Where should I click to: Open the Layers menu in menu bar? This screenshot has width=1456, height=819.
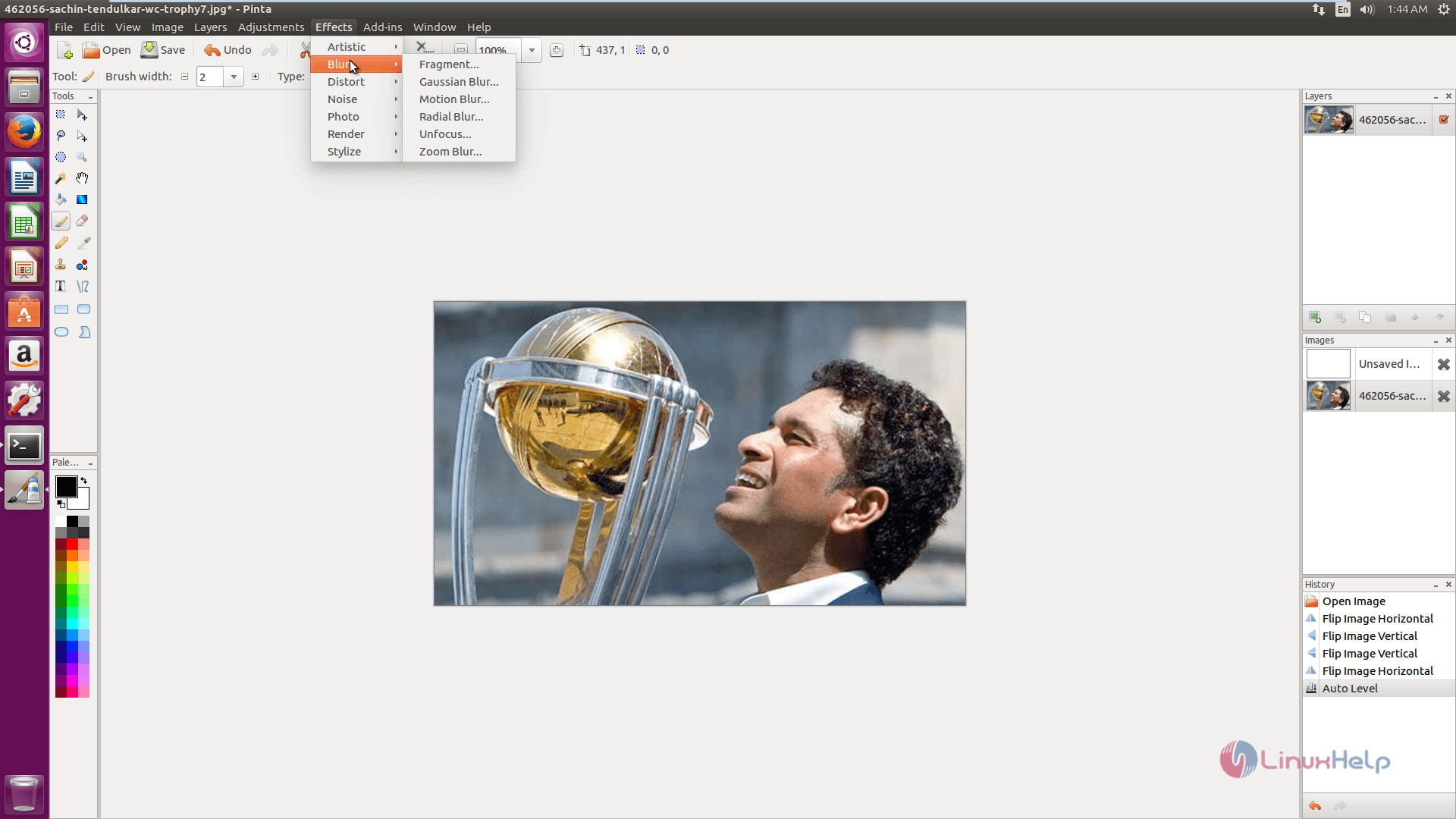(x=210, y=27)
